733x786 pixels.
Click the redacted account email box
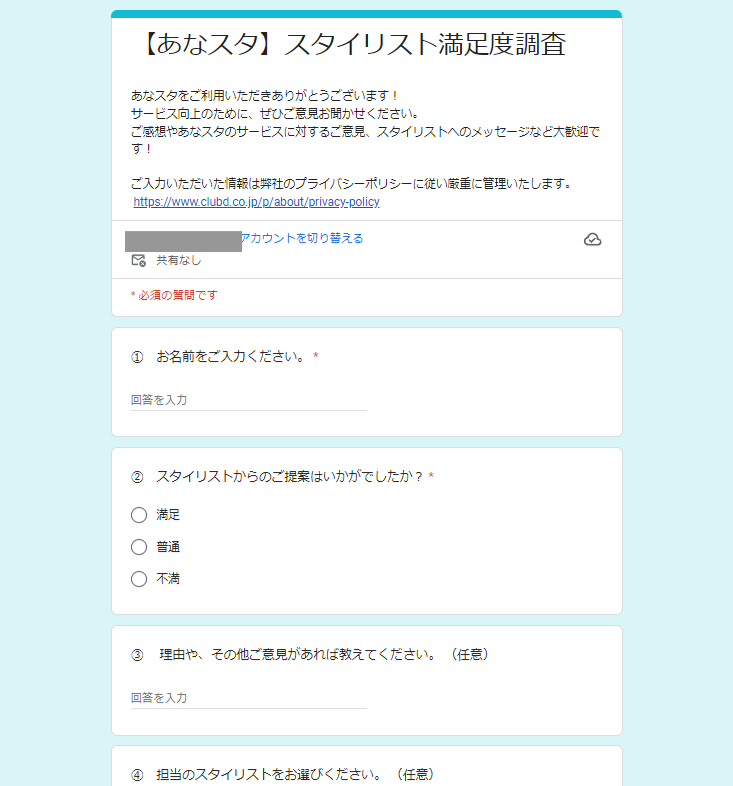(183, 240)
